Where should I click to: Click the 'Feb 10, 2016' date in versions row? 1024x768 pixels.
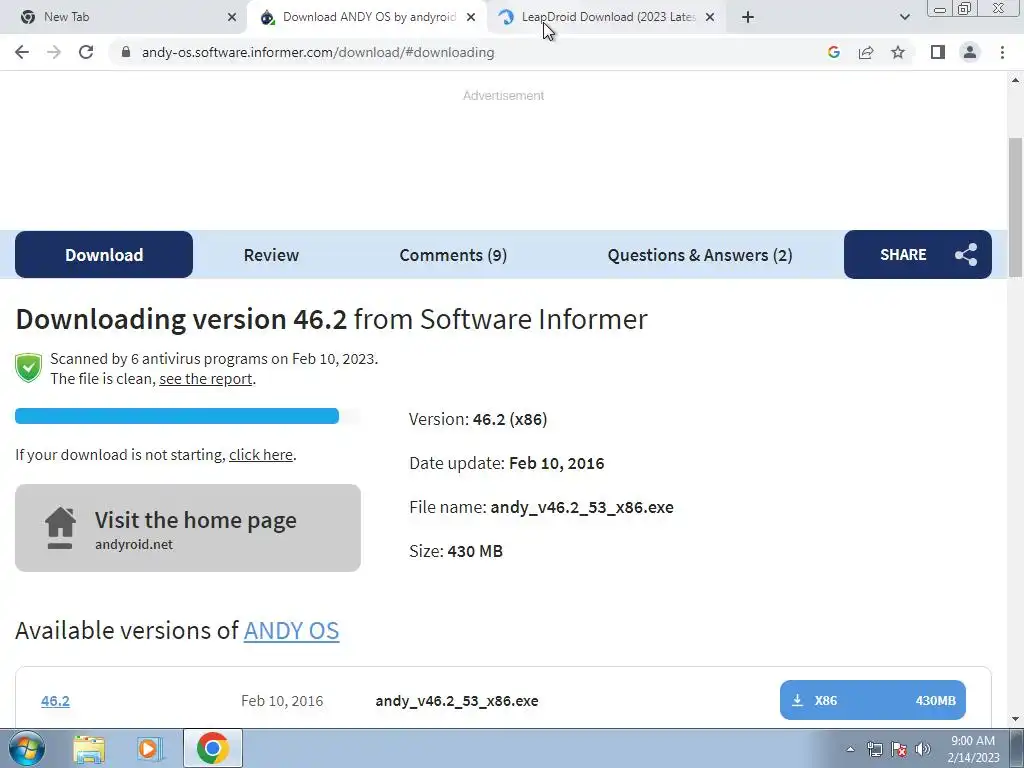pyautogui.click(x=282, y=701)
